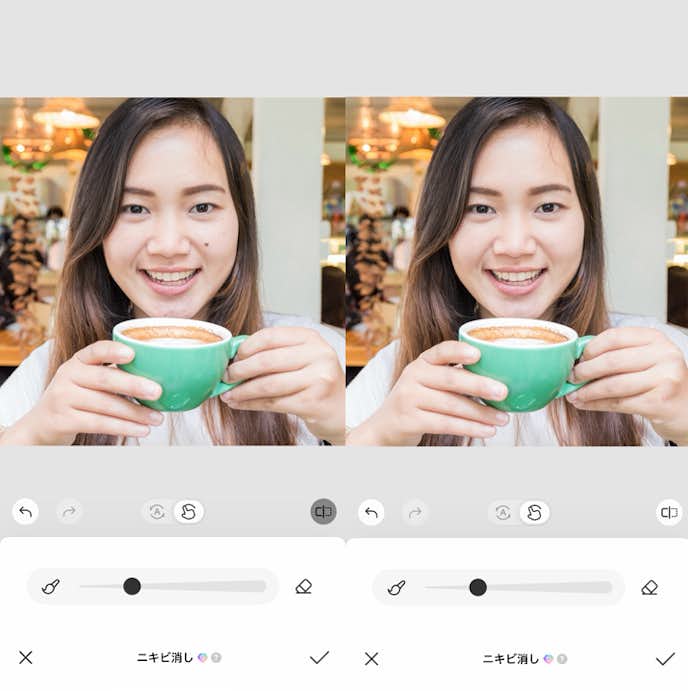Toggle before/after compare in the right screen
This screenshot has width=688, height=691.
(669, 512)
